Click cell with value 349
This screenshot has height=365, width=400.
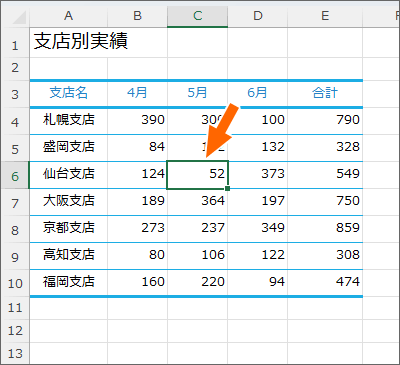click(258, 228)
